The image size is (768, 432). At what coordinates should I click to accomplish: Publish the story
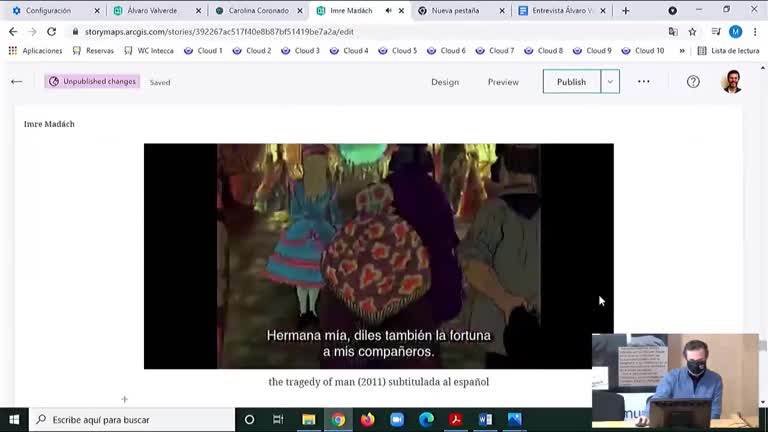(571, 82)
